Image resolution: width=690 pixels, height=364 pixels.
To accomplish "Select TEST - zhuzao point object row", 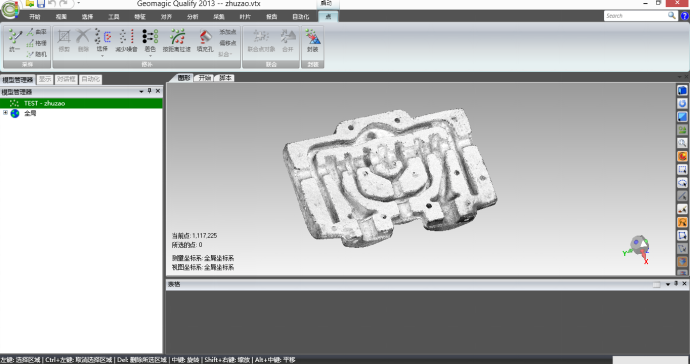I will coord(81,103).
